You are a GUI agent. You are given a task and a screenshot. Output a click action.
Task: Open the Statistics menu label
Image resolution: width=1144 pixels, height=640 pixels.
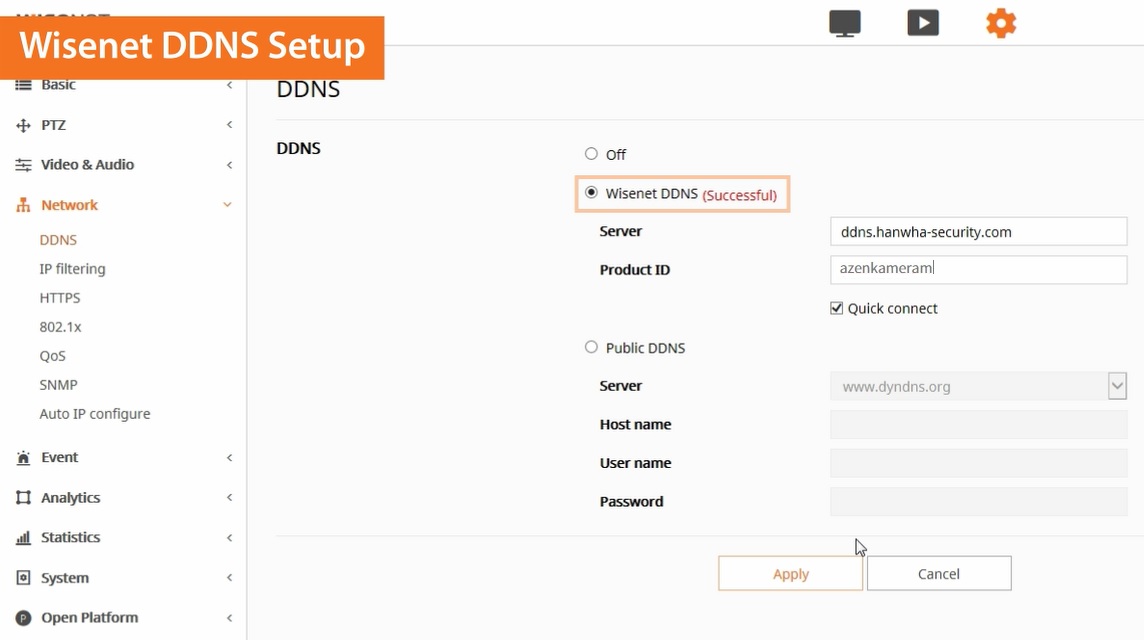(71, 538)
